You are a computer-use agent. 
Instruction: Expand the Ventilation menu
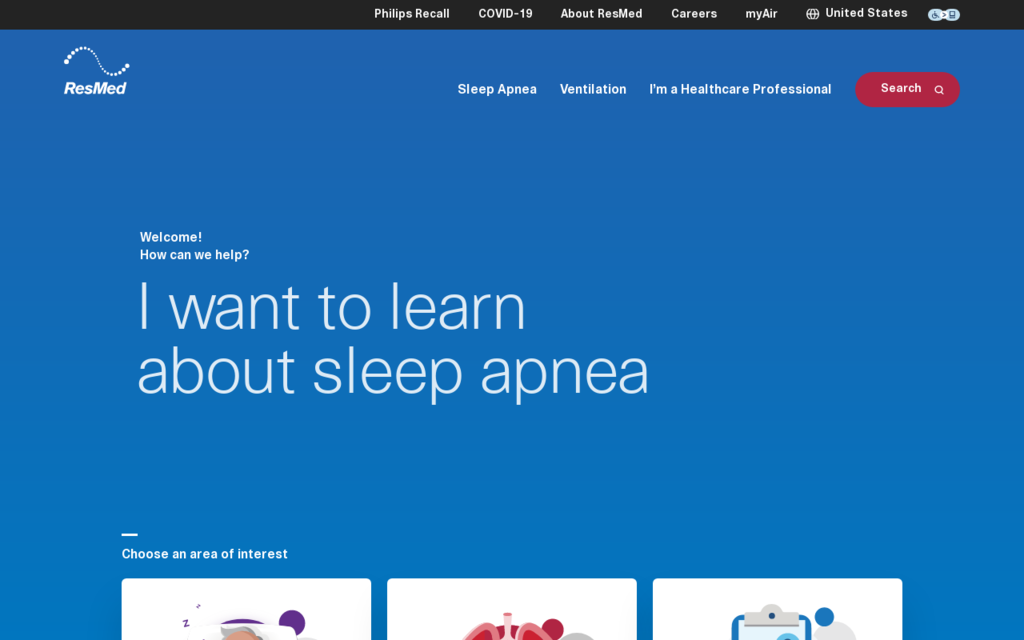pos(593,90)
